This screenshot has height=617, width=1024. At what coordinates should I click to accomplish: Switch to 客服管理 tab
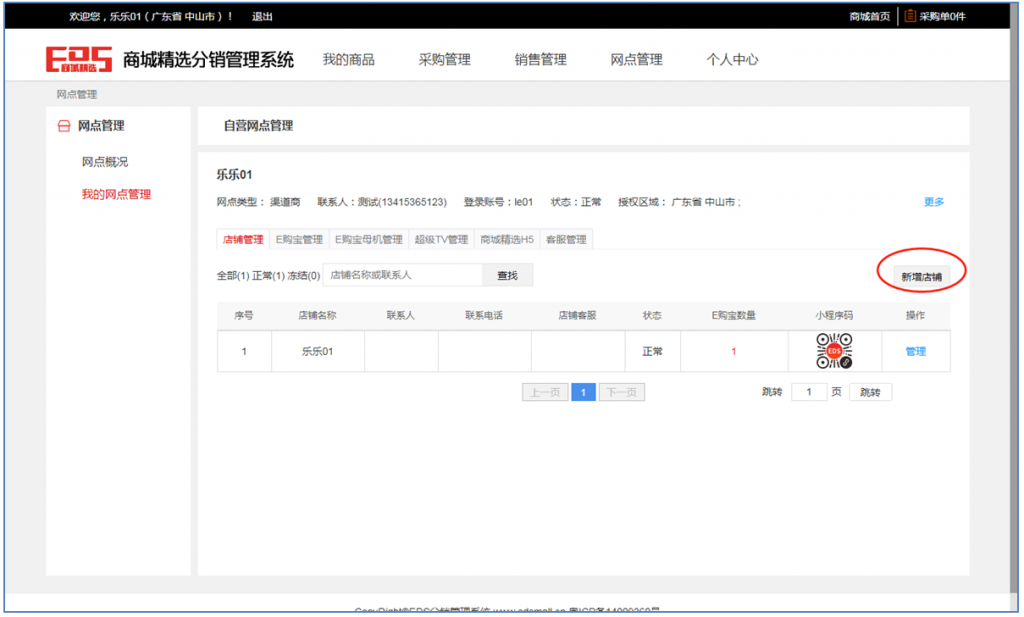(566, 240)
